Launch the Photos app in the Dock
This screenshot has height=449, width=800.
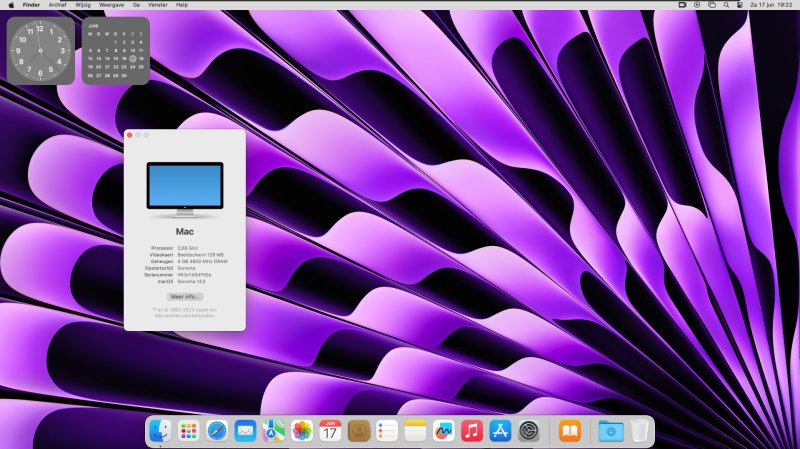[302, 431]
